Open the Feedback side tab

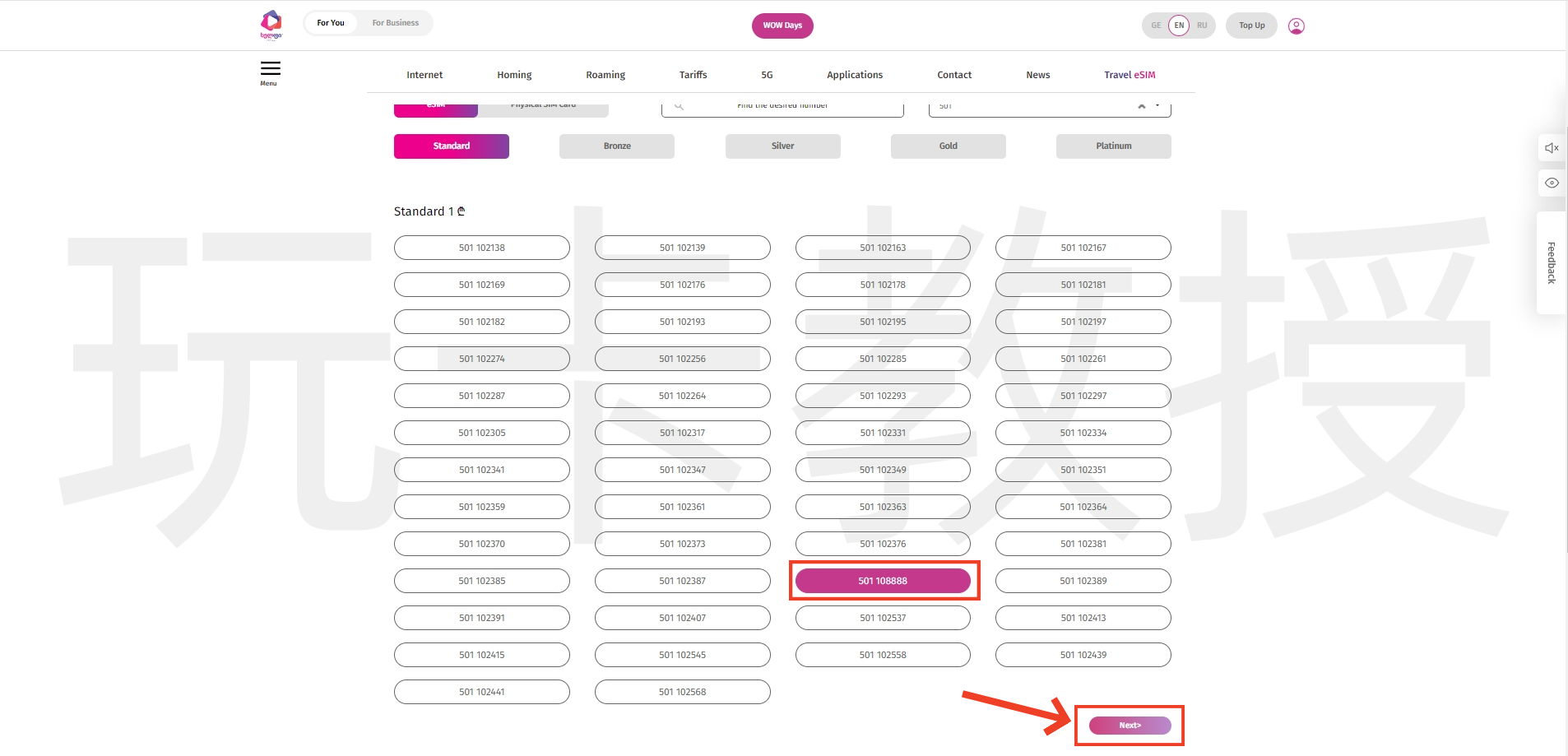click(x=1551, y=262)
